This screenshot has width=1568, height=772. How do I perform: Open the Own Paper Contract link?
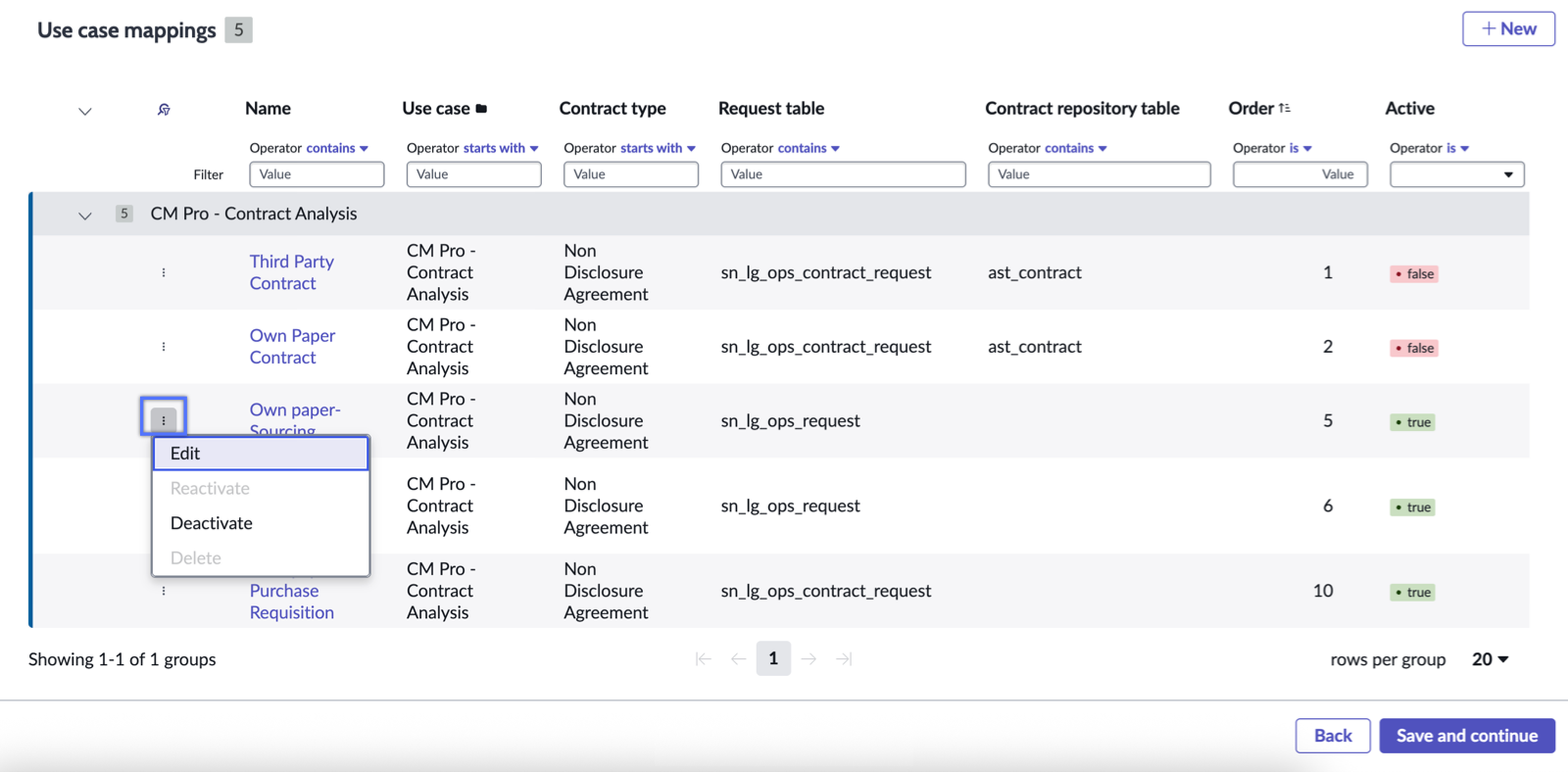(x=292, y=347)
